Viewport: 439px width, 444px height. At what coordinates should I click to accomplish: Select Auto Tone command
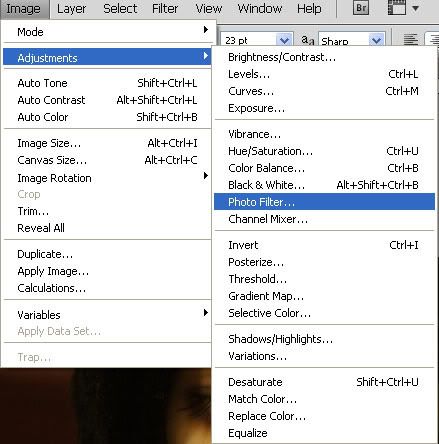pos(107,83)
